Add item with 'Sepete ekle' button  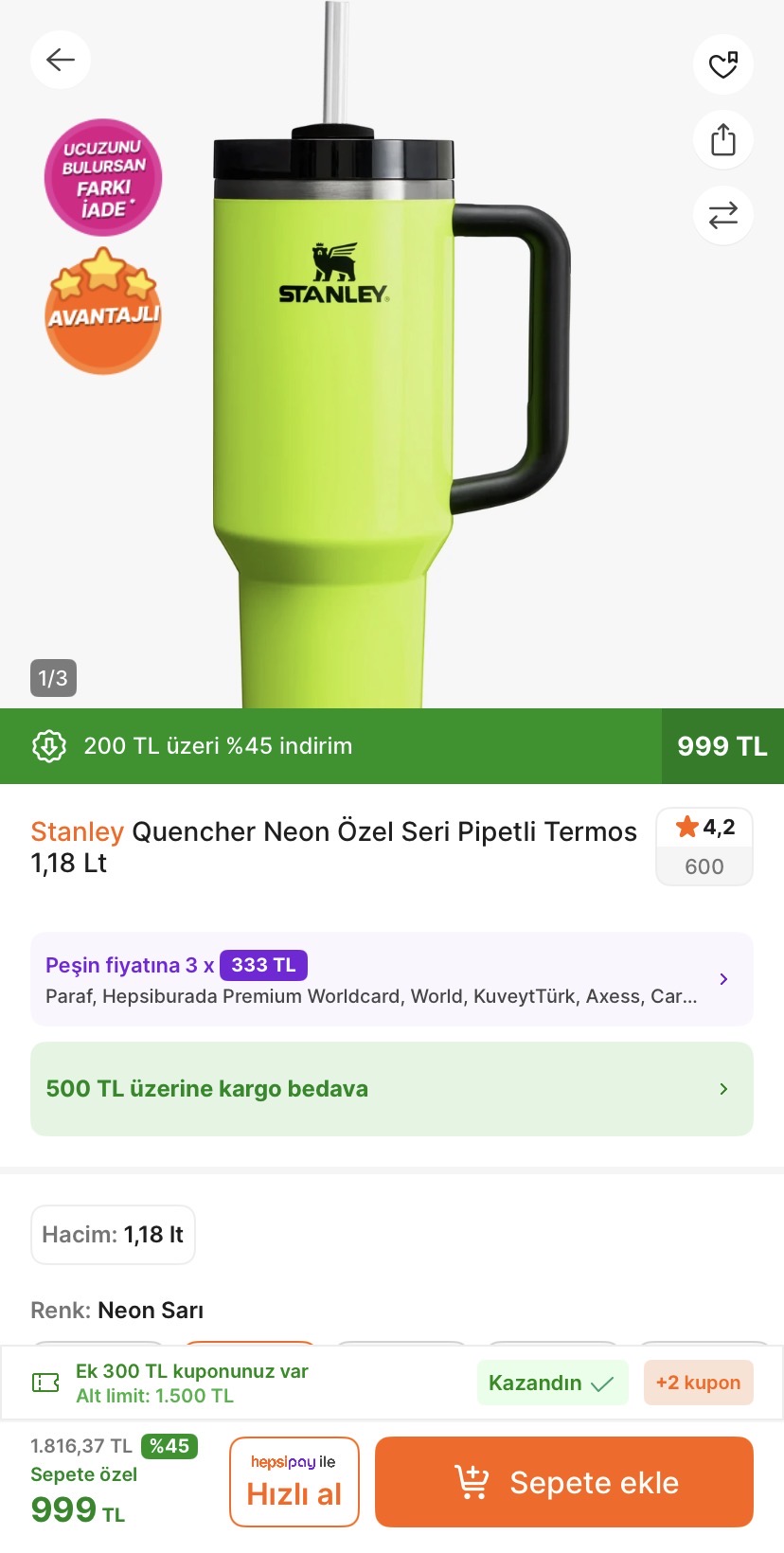(564, 1482)
